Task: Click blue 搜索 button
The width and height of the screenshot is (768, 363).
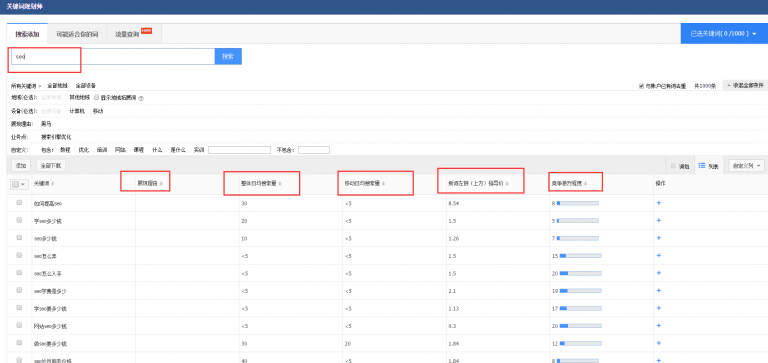Action: (x=228, y=56)
